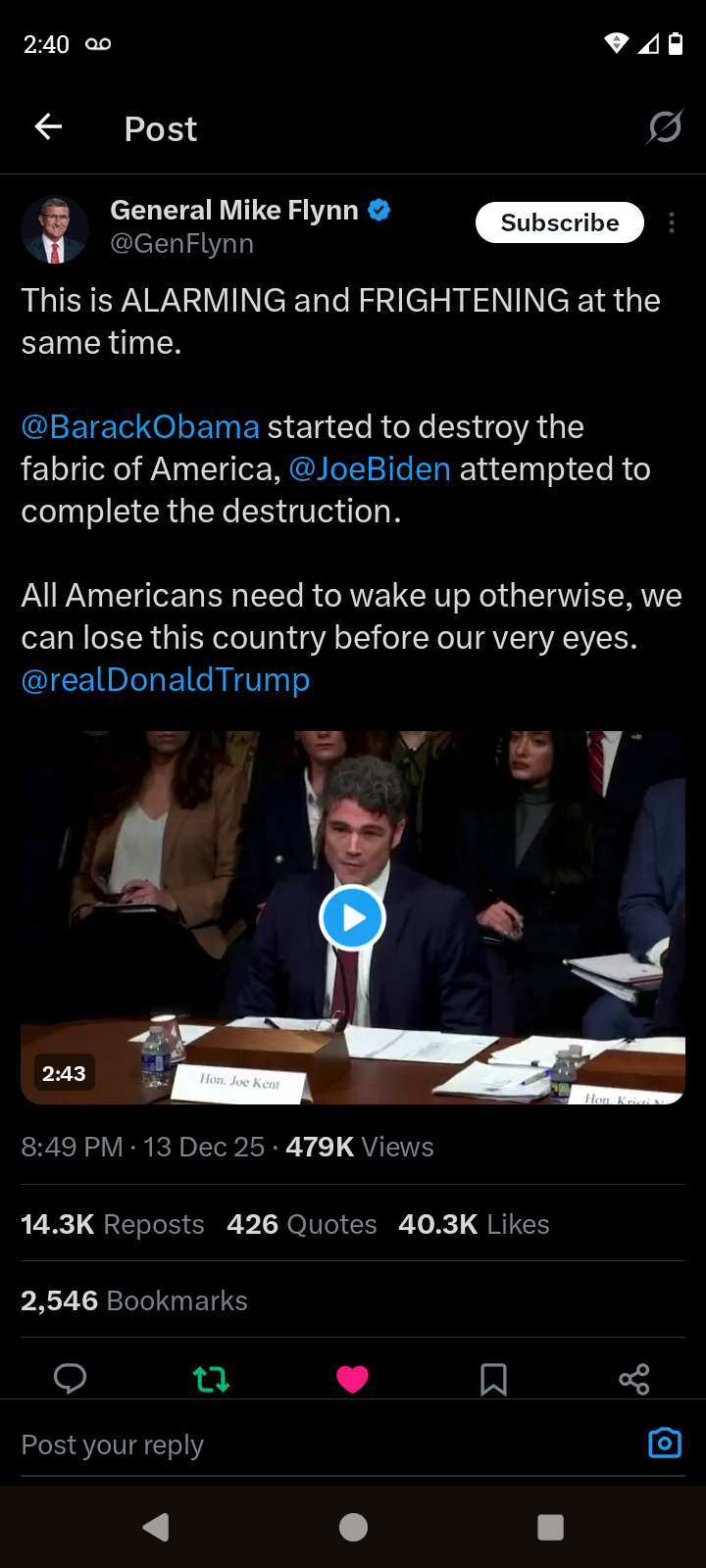
Task: Open the three-dot post options menu
Action: 672,222
